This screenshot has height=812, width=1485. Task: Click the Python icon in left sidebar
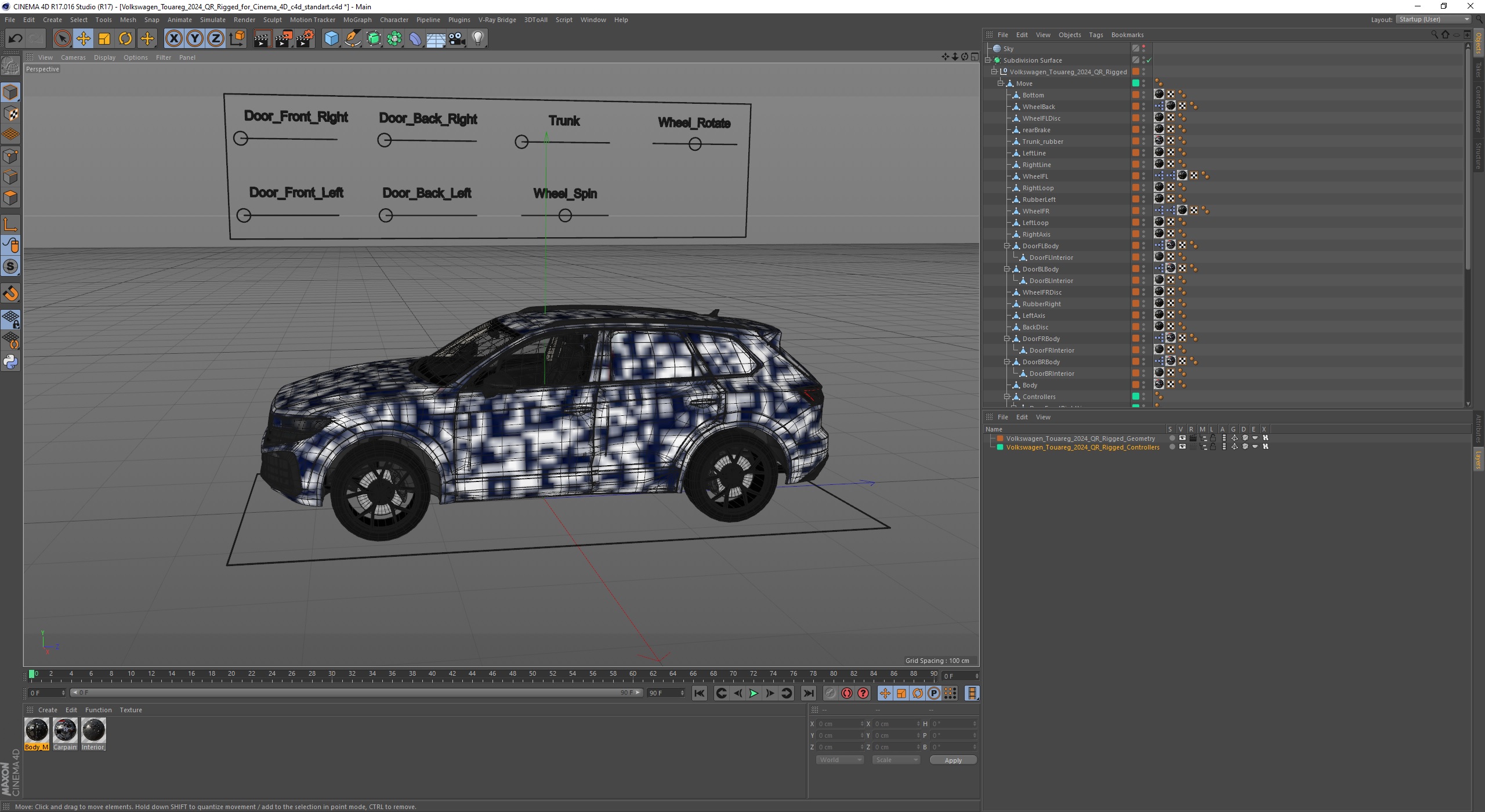pos(10,362)
